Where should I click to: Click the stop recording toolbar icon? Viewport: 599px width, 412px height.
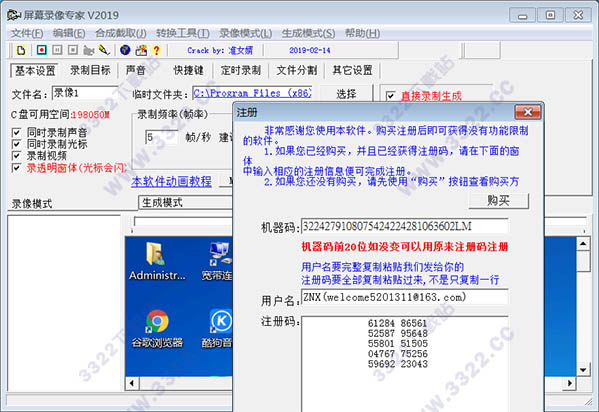tap(73, 50)
